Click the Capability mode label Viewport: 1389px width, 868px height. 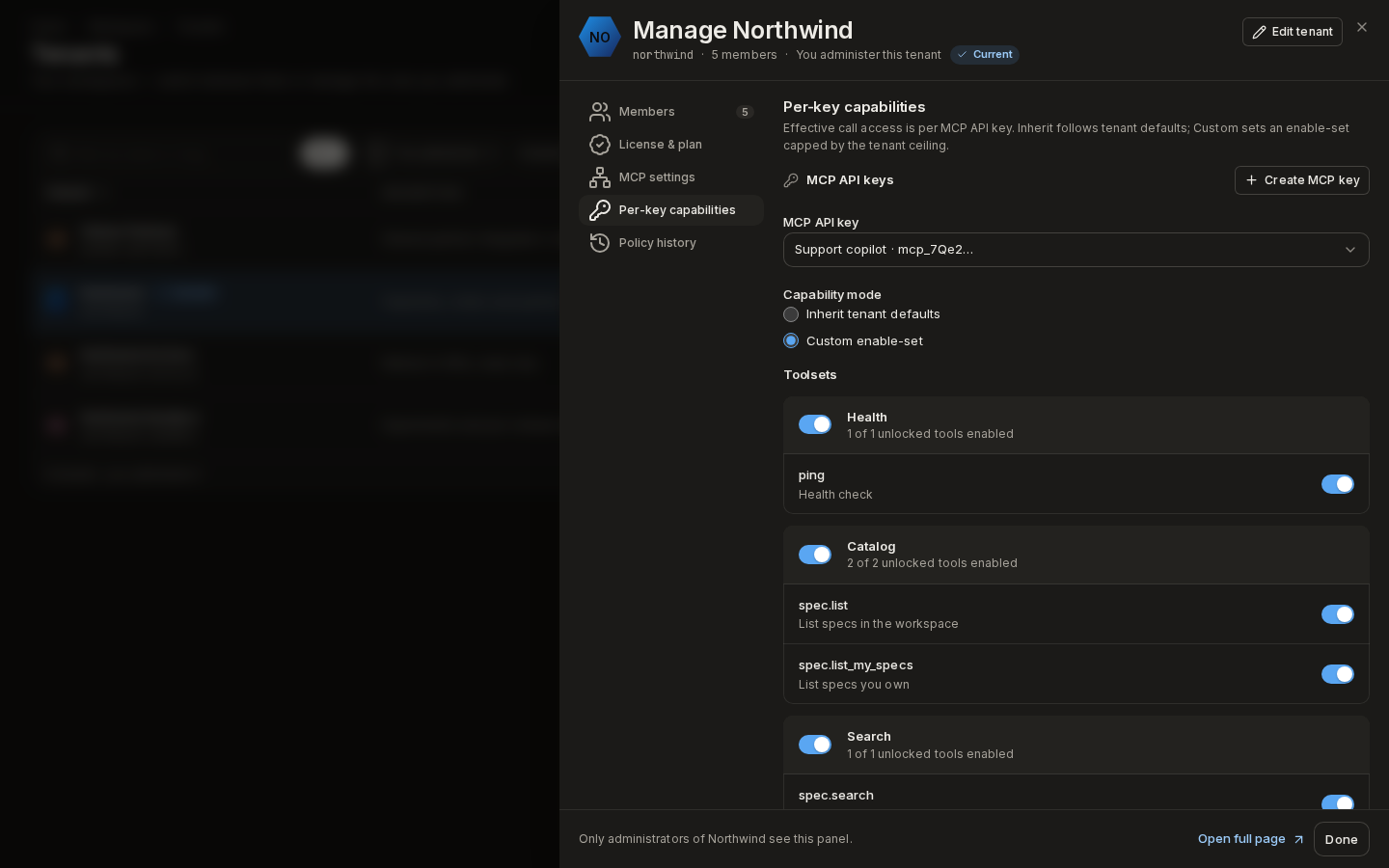[832, 295]
